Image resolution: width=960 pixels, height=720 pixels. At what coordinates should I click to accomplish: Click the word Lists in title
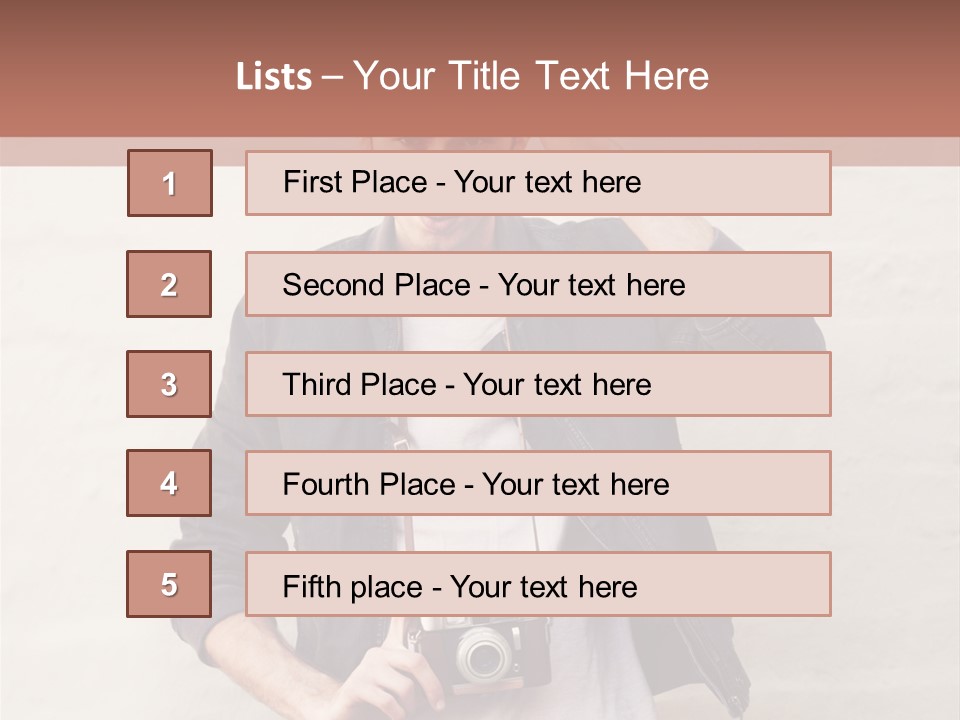tap(274, 77)
